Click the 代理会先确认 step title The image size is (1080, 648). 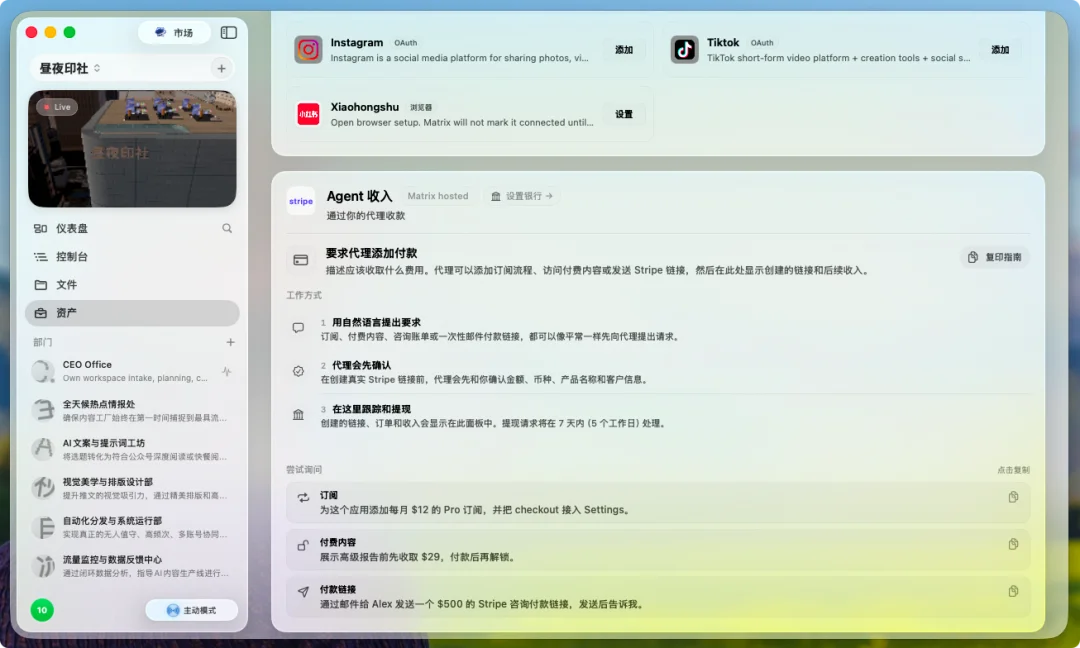coord(361,366)
